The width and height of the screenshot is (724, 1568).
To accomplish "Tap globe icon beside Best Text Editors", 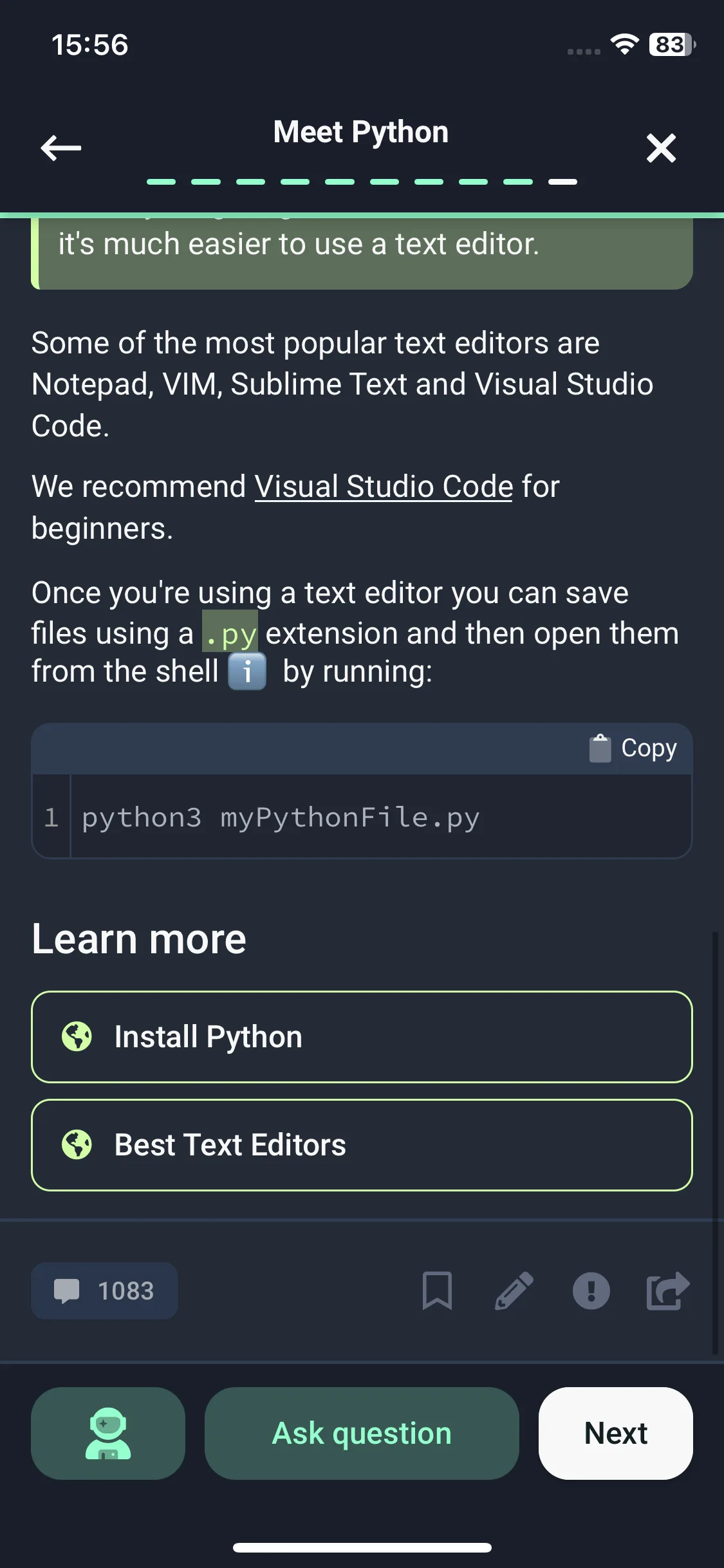I will coord(77,1145).
